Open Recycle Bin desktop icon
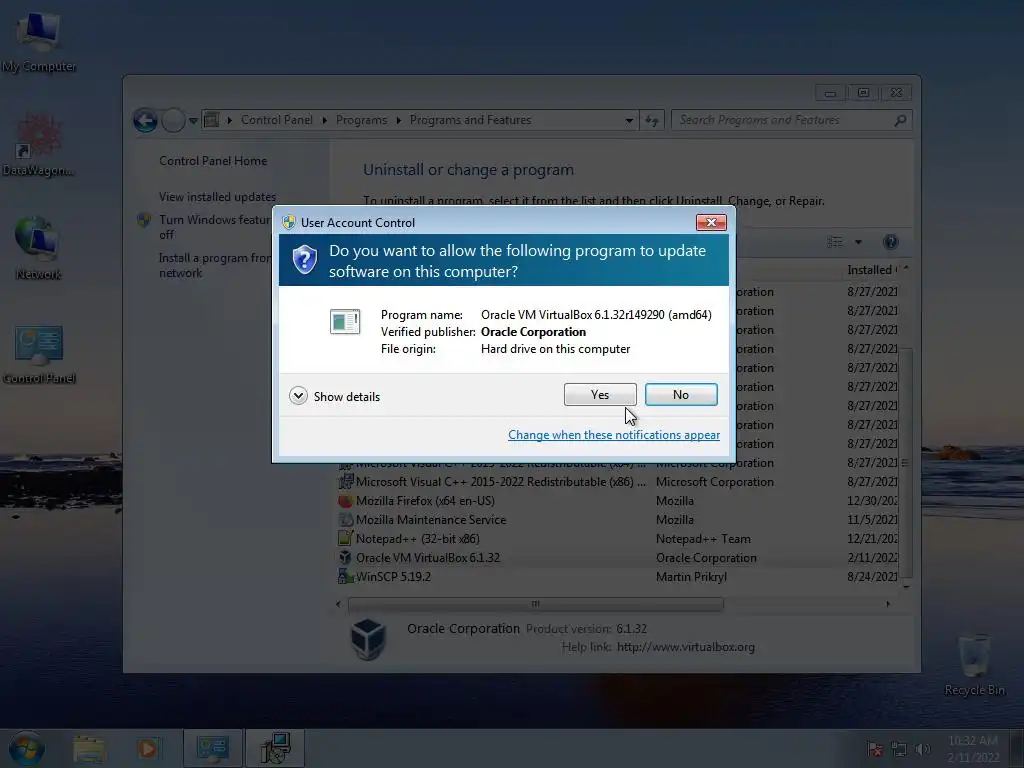The image size is (1024, 768). [x=974, y=664]
